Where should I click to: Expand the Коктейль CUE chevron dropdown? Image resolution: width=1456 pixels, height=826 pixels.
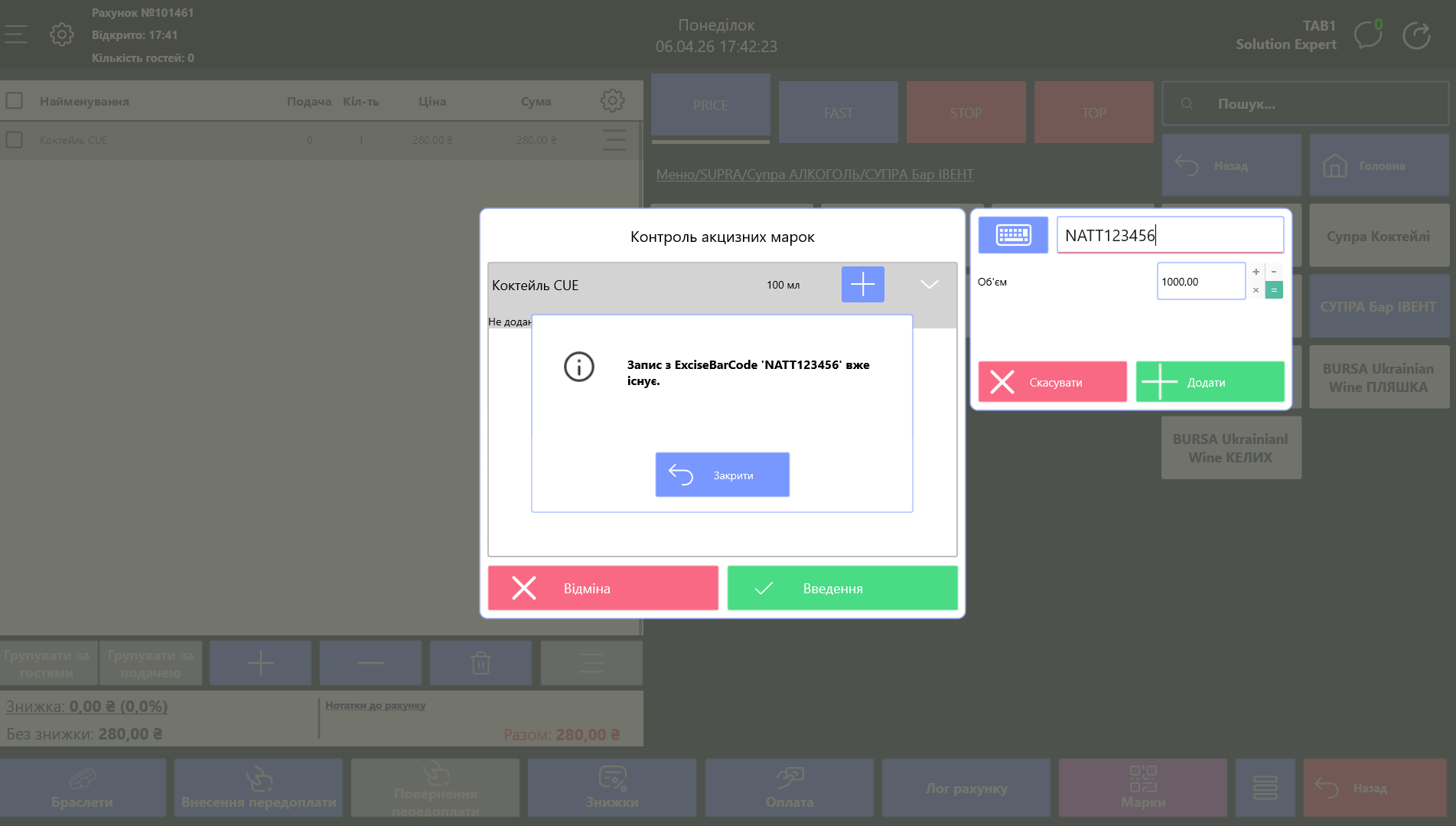(929, 285)
